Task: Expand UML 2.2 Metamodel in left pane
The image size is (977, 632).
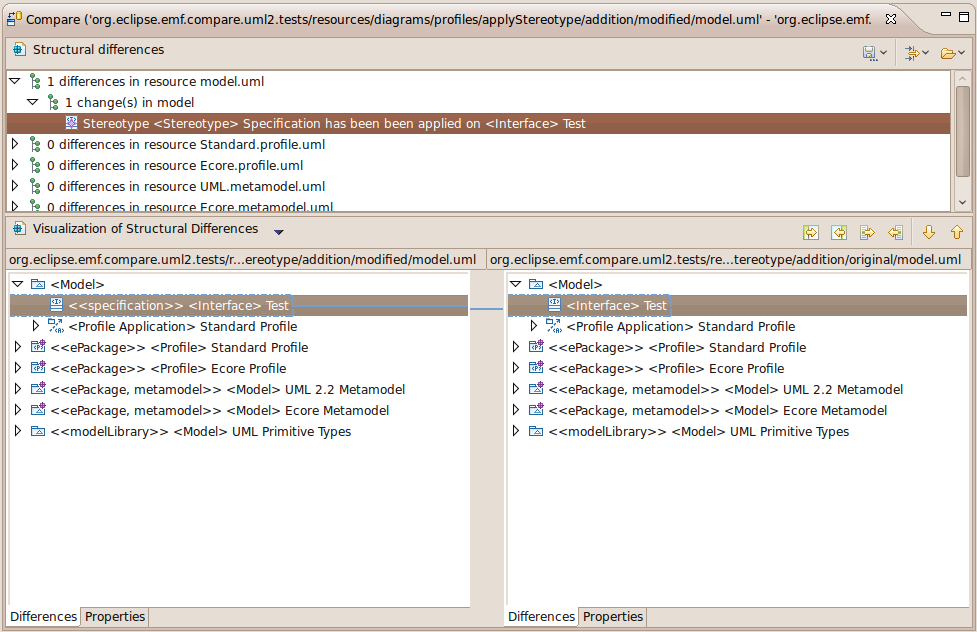Action: [17, 389]
